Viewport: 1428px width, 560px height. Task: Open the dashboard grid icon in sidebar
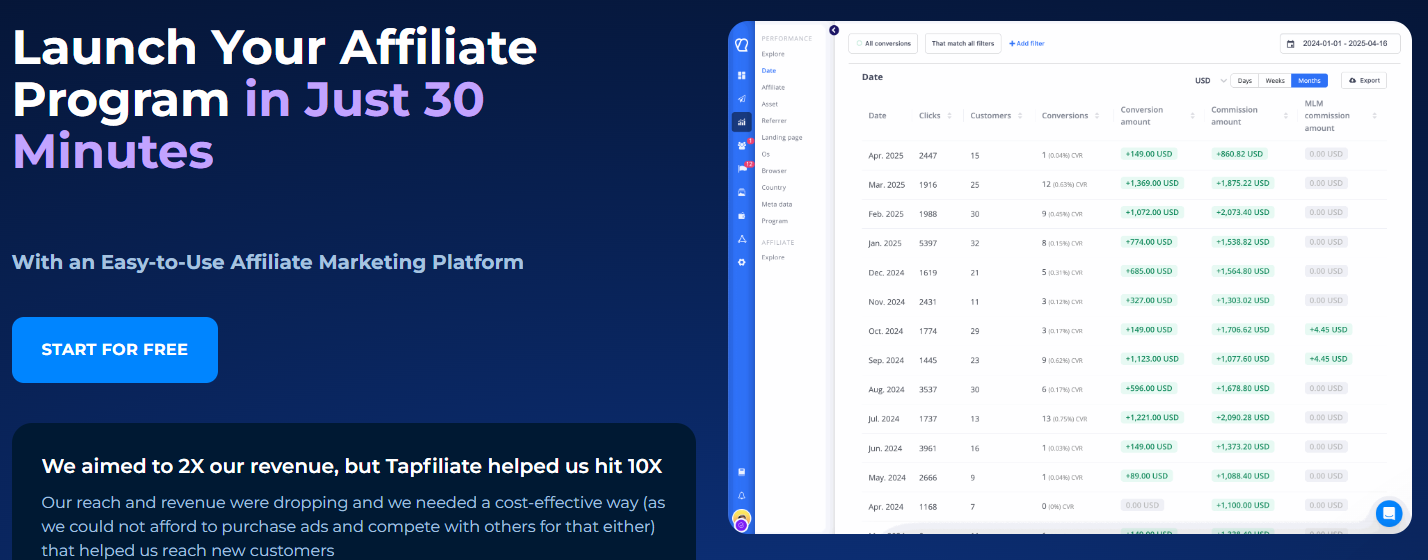[x=741, y=75]
